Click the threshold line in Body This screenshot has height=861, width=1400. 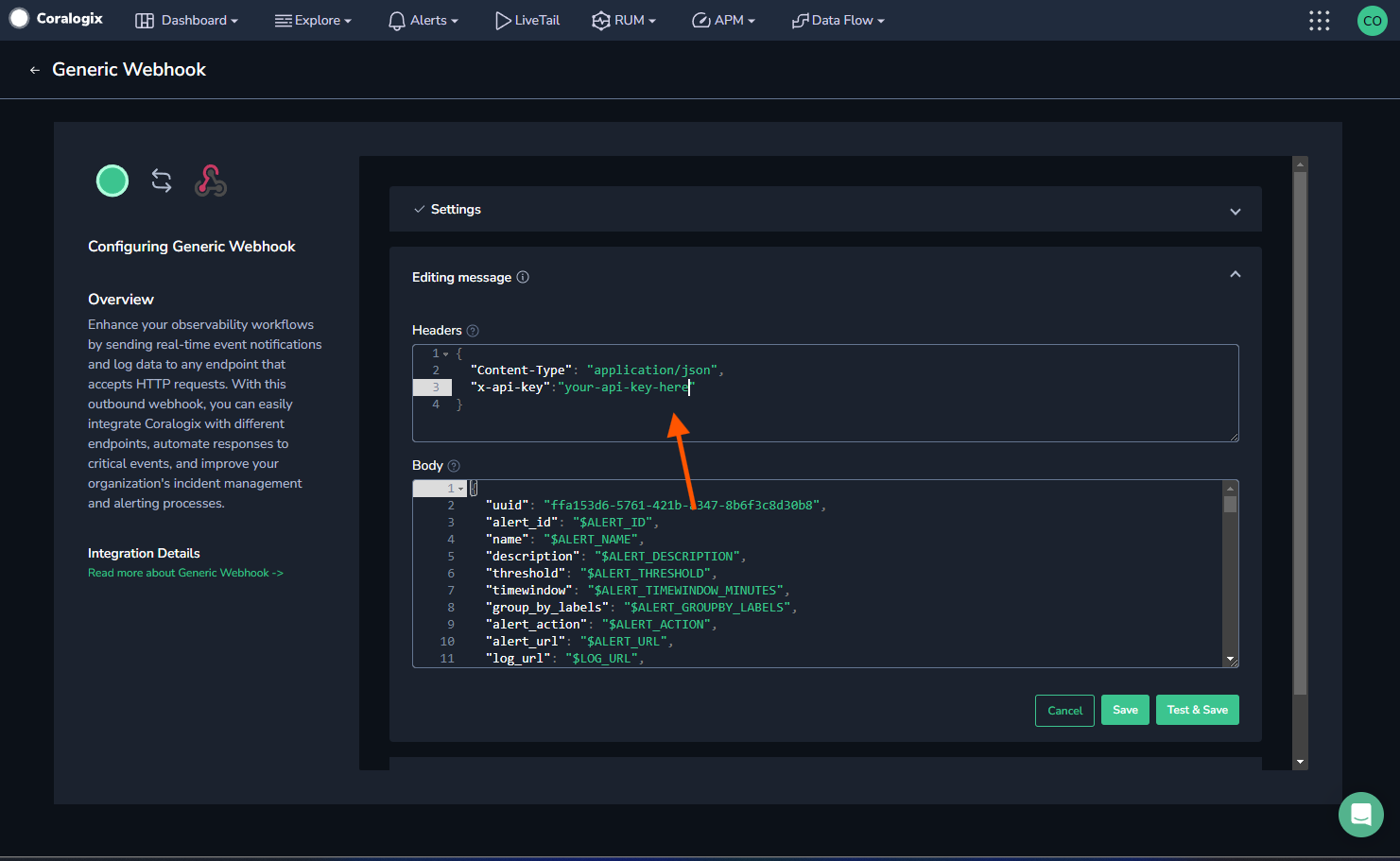click(x=601, y=574)
